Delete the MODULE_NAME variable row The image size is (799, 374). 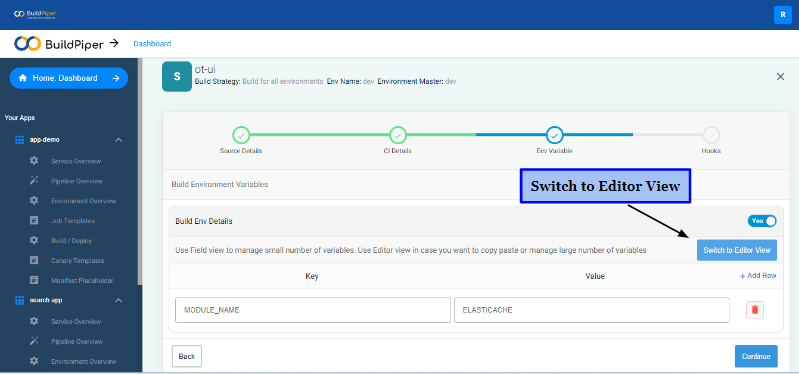pos(755,310)
